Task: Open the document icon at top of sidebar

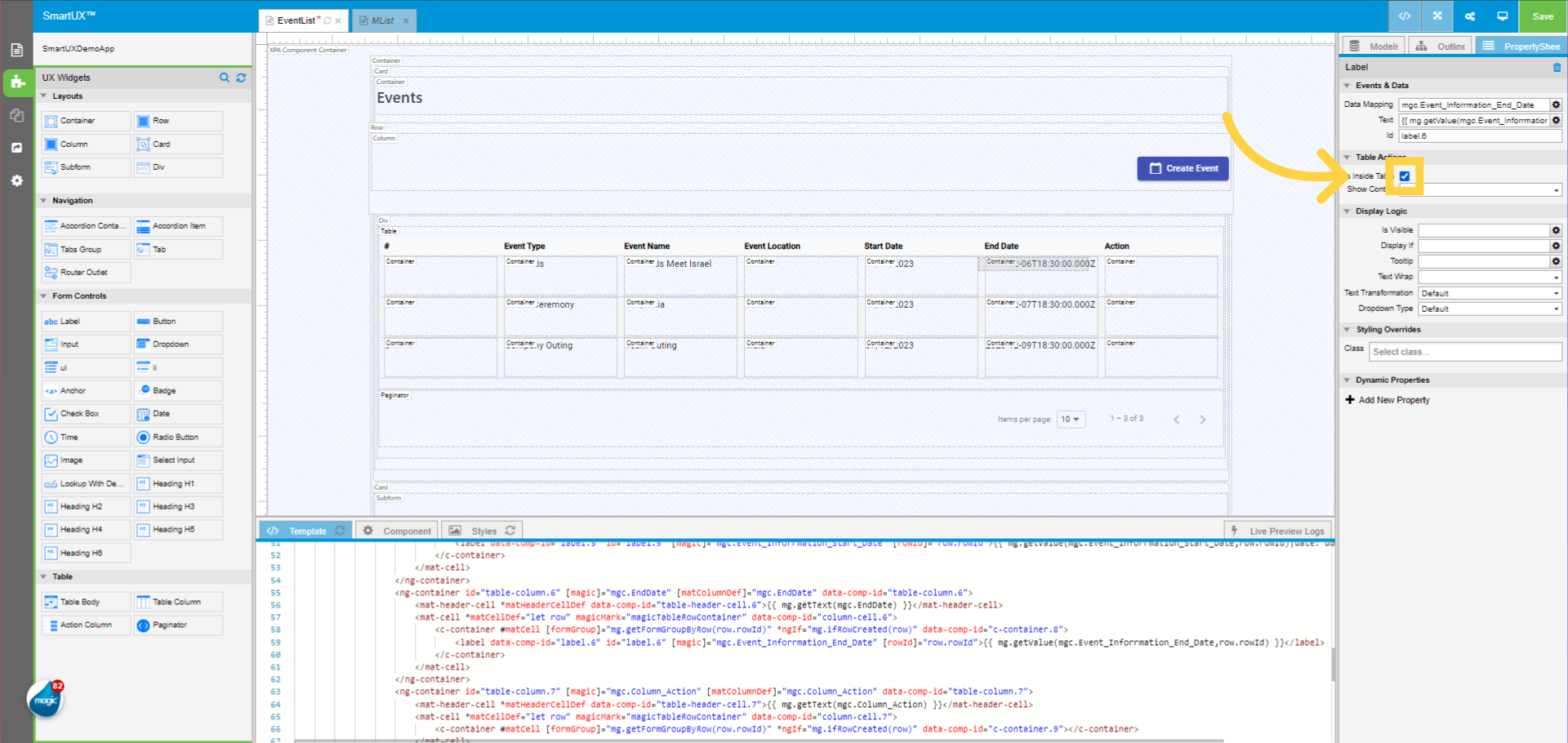Action: pos(17,49)
